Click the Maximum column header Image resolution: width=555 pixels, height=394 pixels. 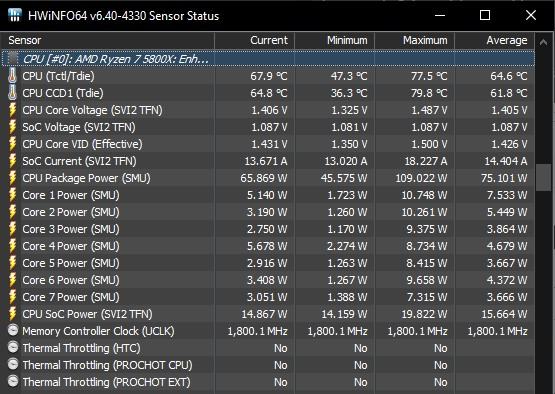(414, 40)
